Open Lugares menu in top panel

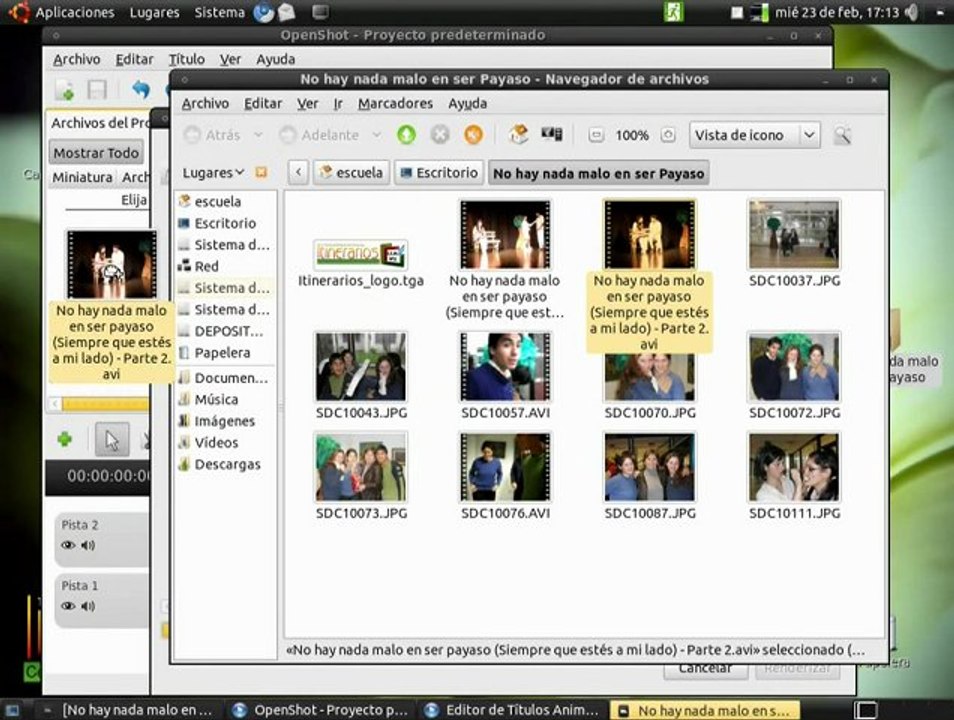click(155, 12)
